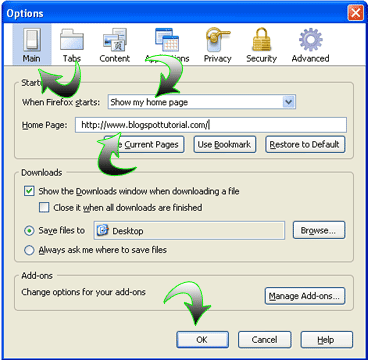The width and height of the screenshot is (368, 360).
Task: Click the Desktop folder icon in save path
Action: pos(104,230)
